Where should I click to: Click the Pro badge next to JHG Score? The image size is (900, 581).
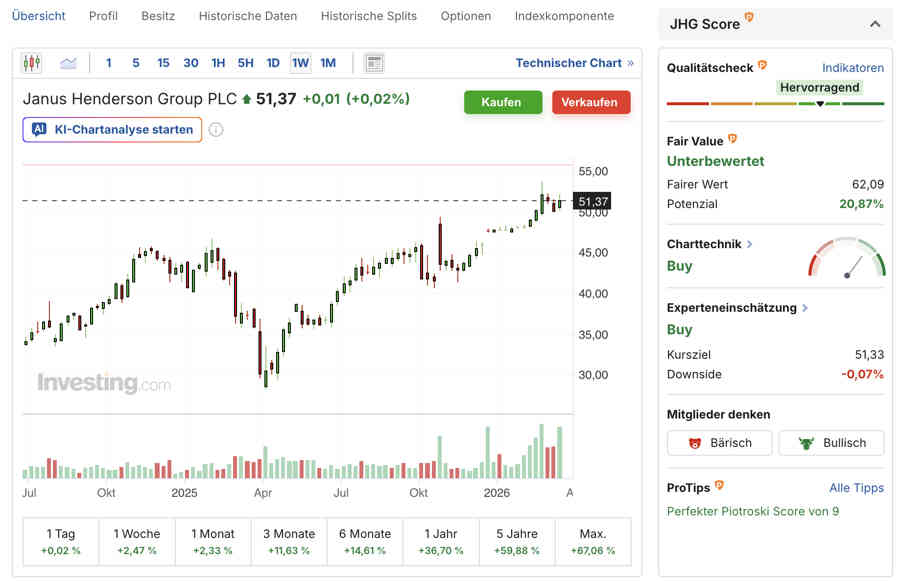click(x=750, y=19)
